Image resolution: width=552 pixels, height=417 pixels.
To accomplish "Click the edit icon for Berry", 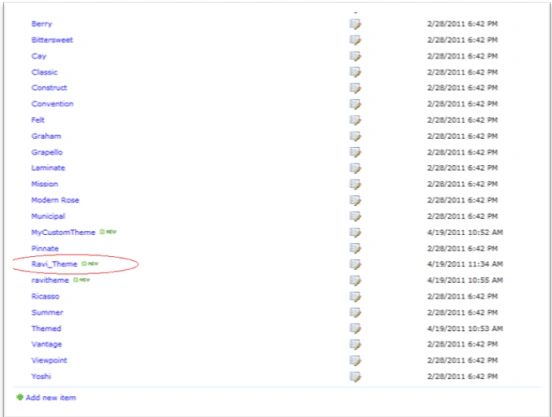I will click(x=355, y=24).
